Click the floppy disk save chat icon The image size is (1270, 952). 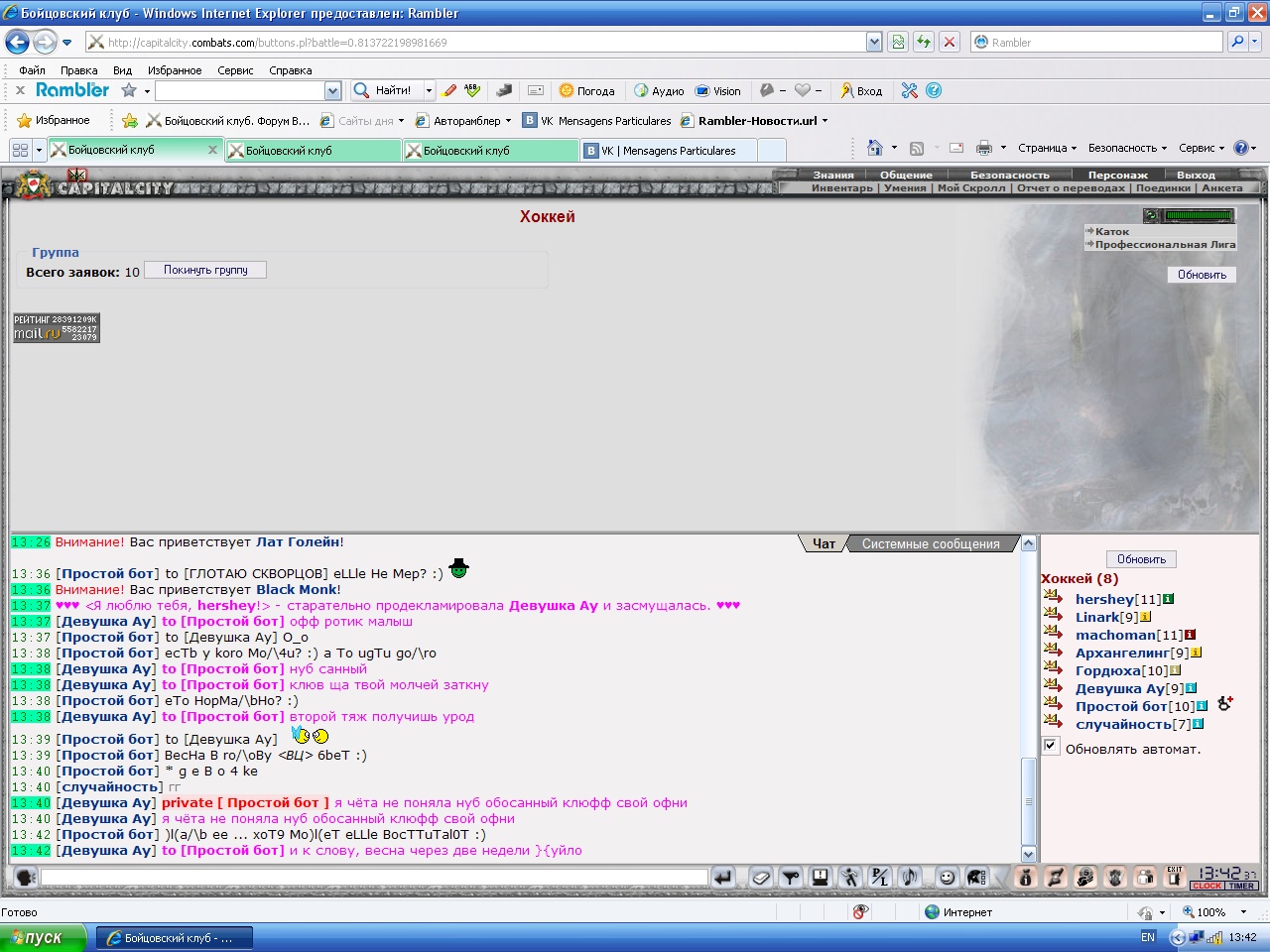click(x=821, y=878)
